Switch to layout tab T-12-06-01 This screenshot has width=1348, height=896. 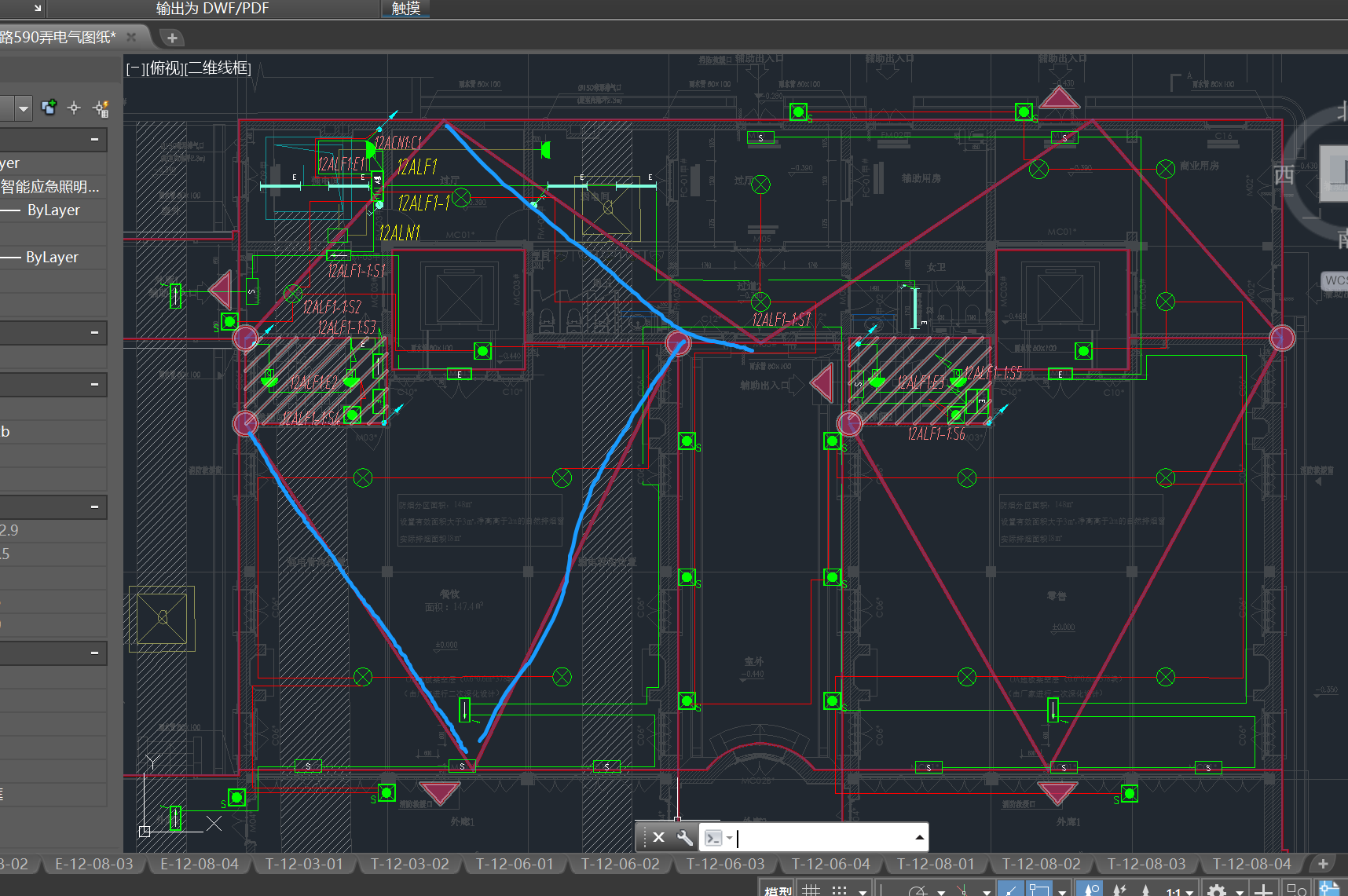click(x=515, y=864)
